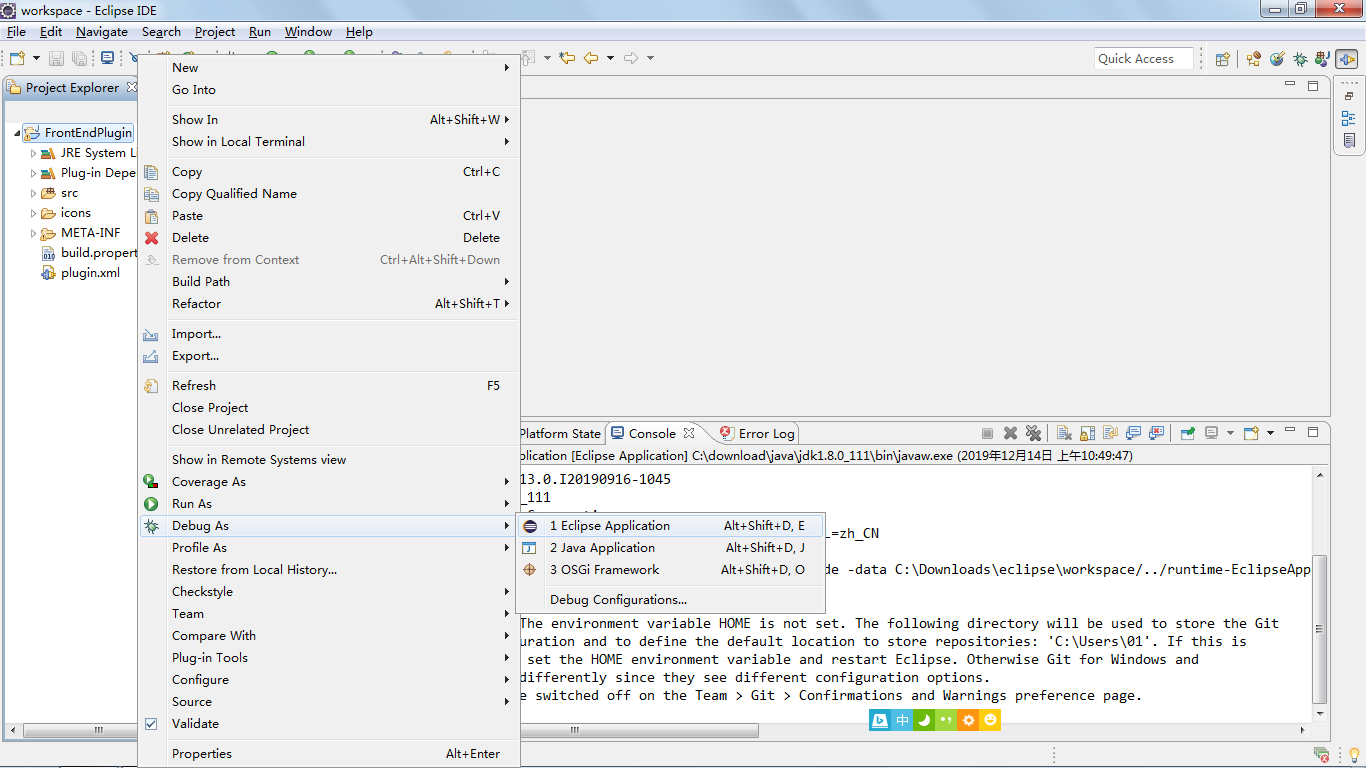Toggle the Pin Console icon
Screen dimensions: 1366x768
1188,433
